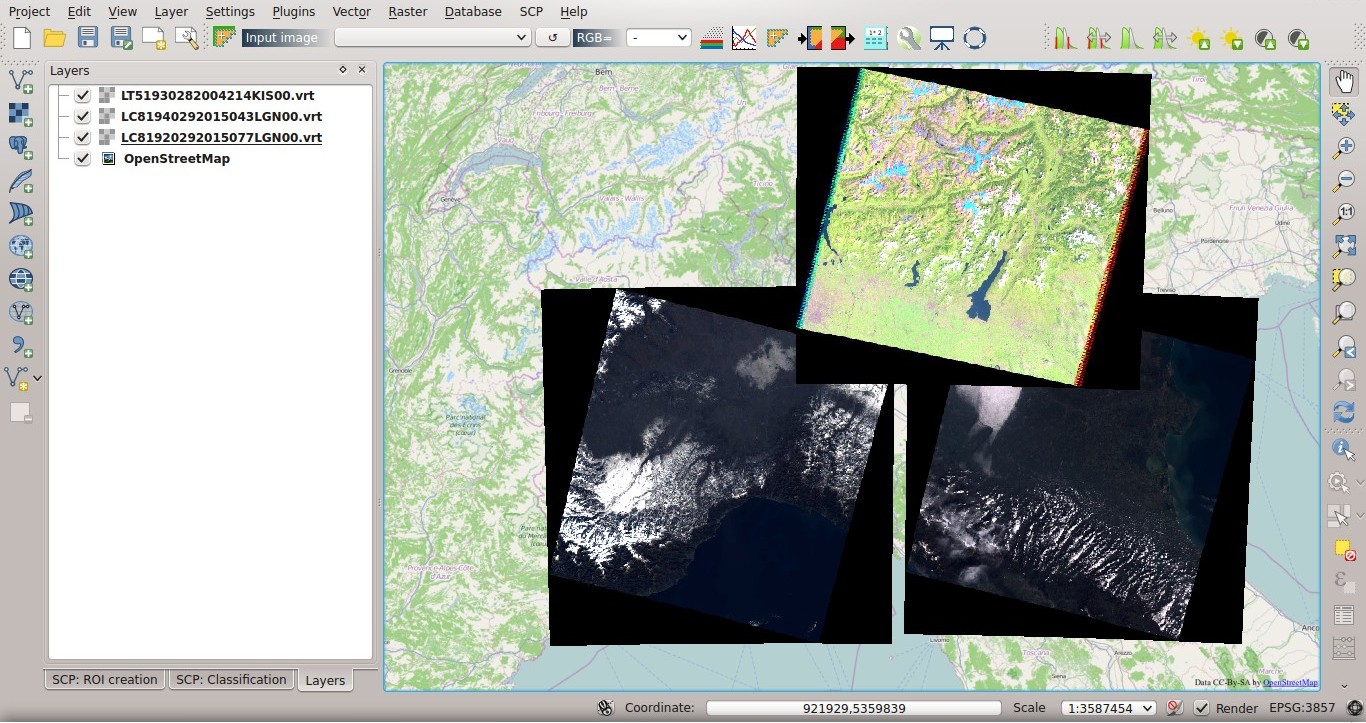
Task: Open the SCP spectral signature plot
Action: point(744,38)
